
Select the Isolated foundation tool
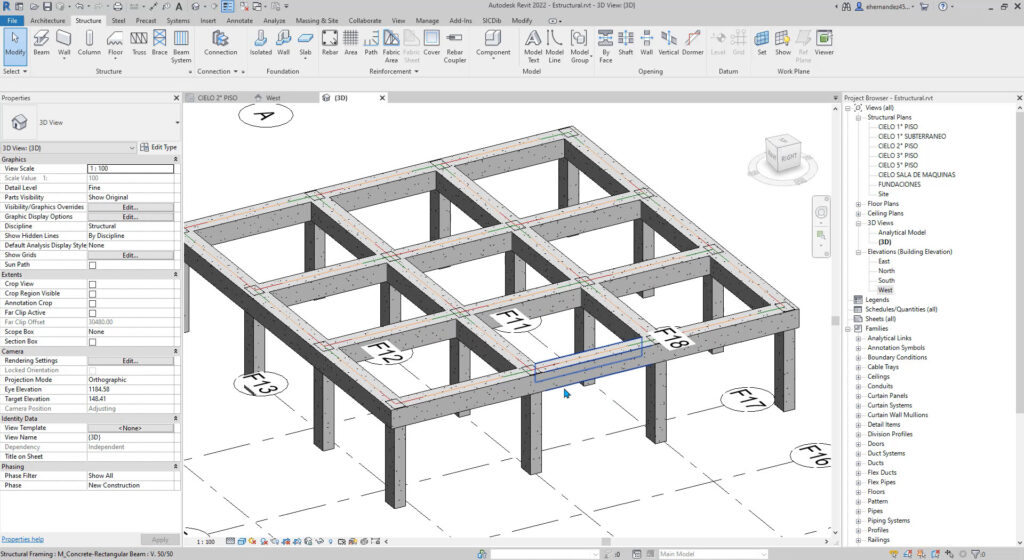click(260, 42)
